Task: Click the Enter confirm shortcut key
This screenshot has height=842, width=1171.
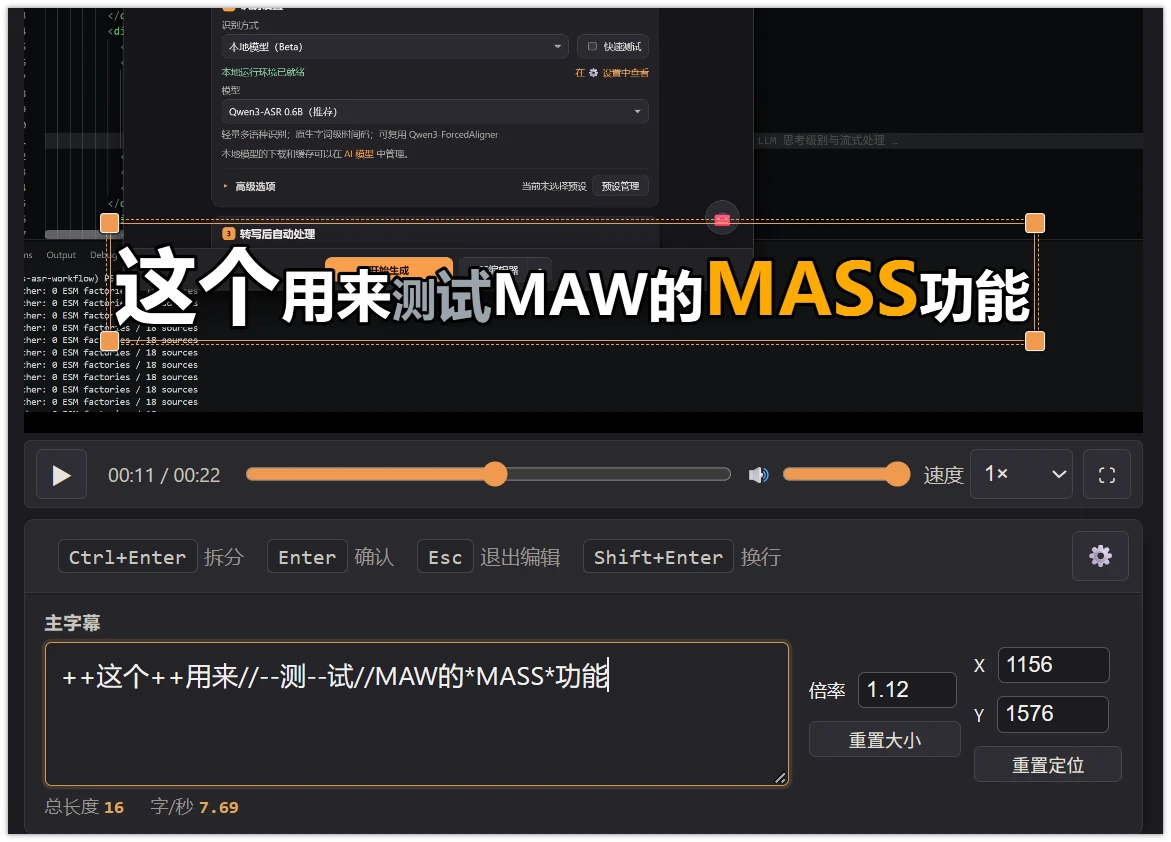Action: [x=307, y=557]
